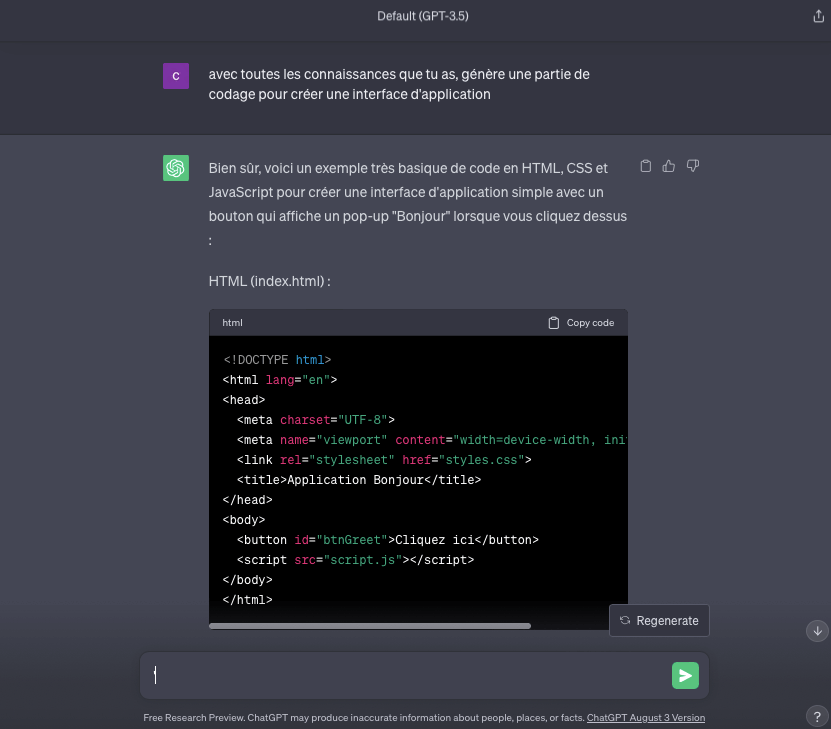
Task: Click the Regenerate button
Action: point(659,620)
